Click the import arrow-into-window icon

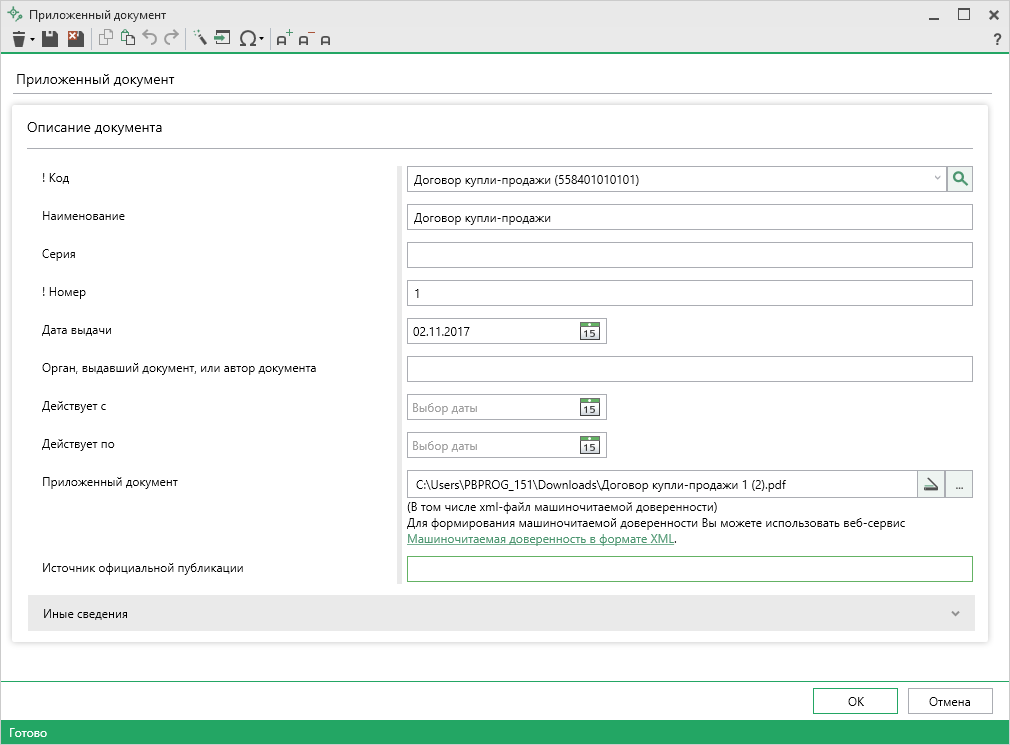[222, 39]
